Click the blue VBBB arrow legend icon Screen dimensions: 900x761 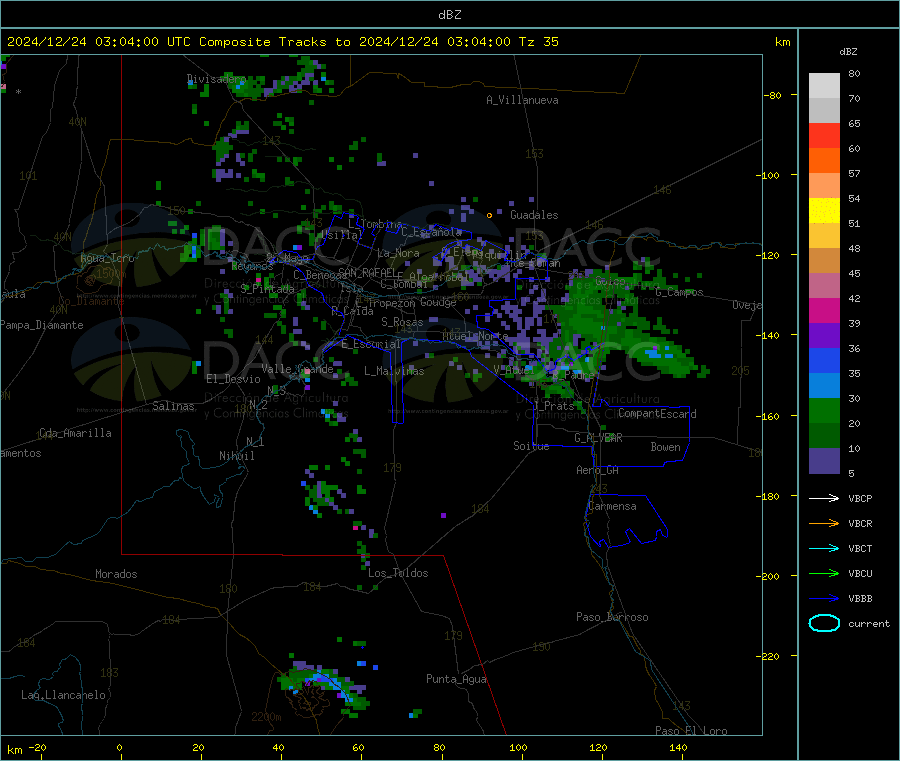click(824, 599)
